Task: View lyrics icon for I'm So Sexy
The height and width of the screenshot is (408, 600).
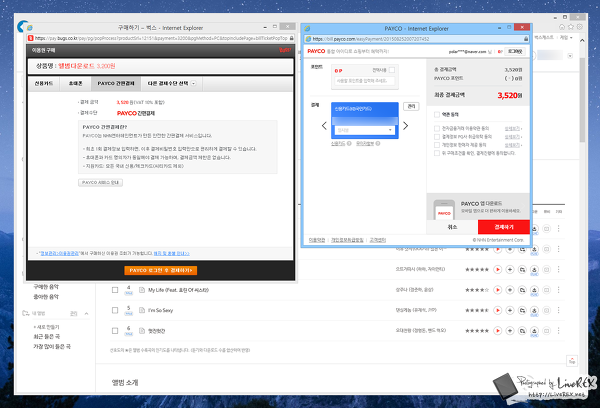Action: point(142,310)
